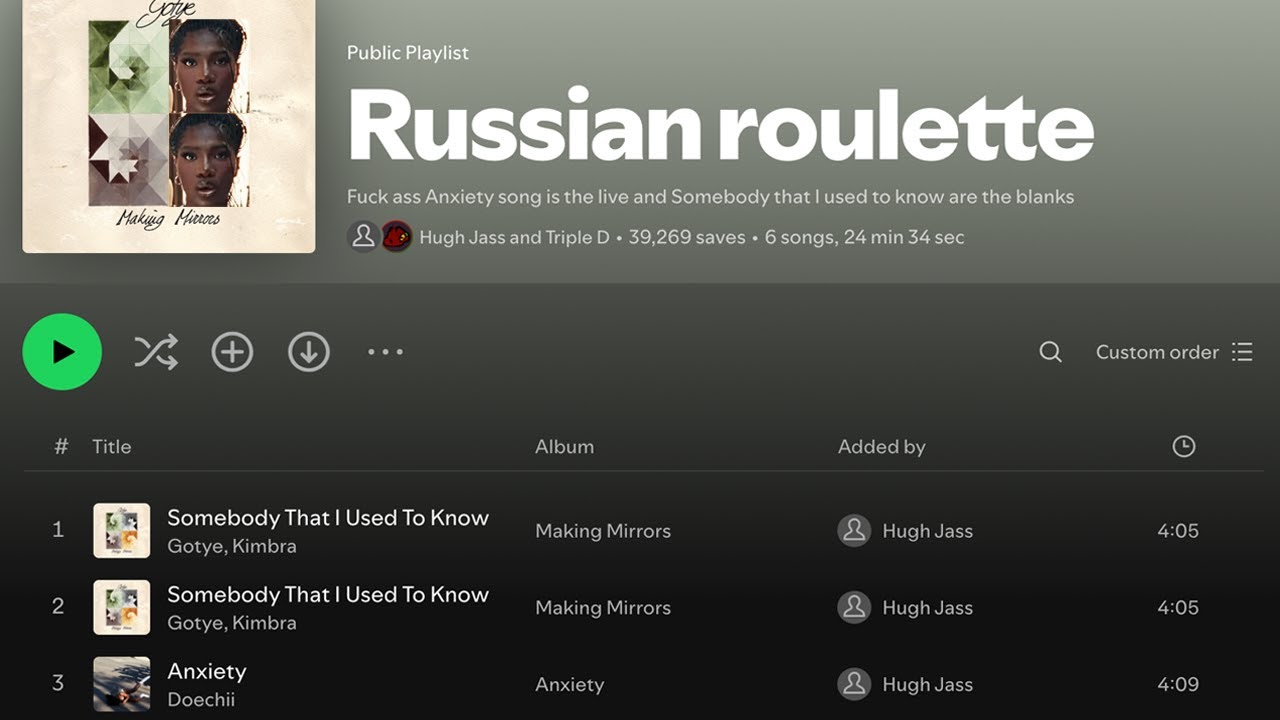Sort by duration clock icon header
The height and width of the screenshot is (720, 1280).
1184,447
